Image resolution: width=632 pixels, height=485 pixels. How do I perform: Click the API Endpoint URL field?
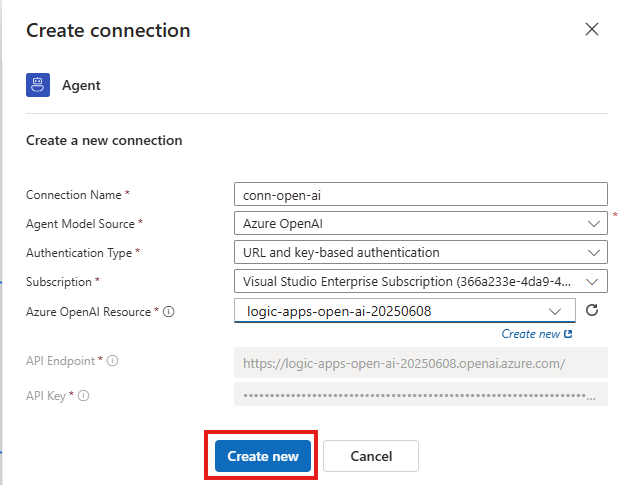(419, 362)
